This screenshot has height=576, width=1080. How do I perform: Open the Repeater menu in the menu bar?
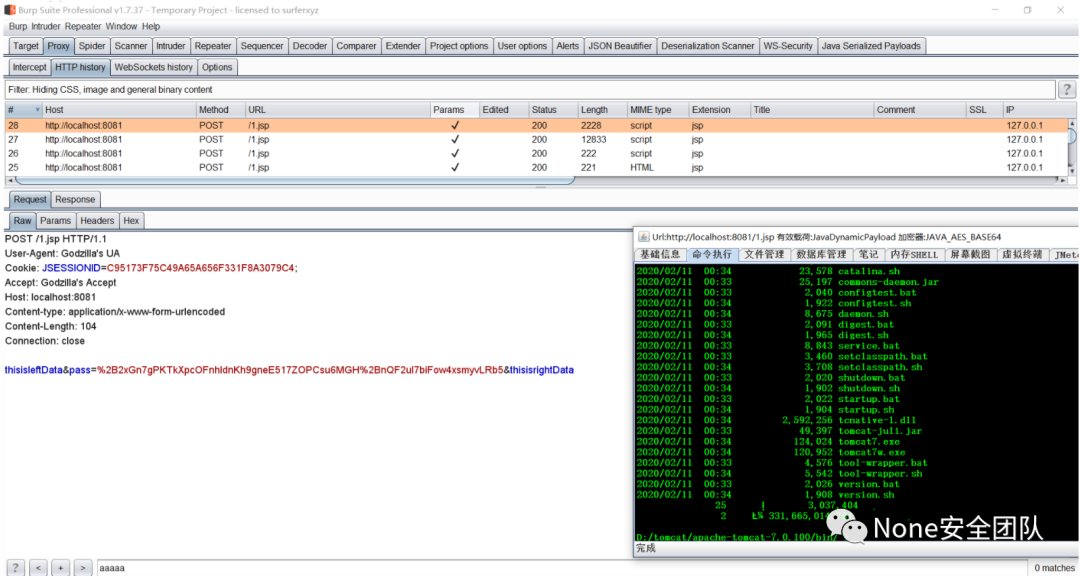click(x=83, y=26)
